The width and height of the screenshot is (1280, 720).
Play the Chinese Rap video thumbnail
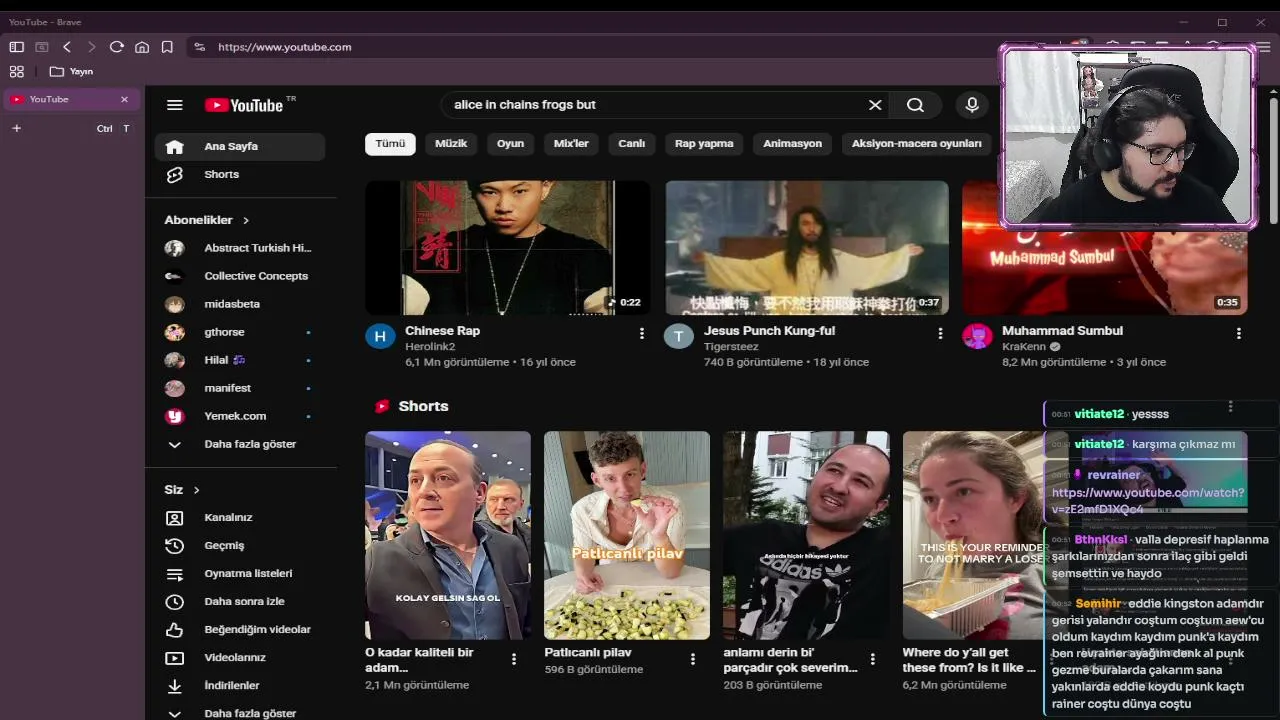point(507,248)
